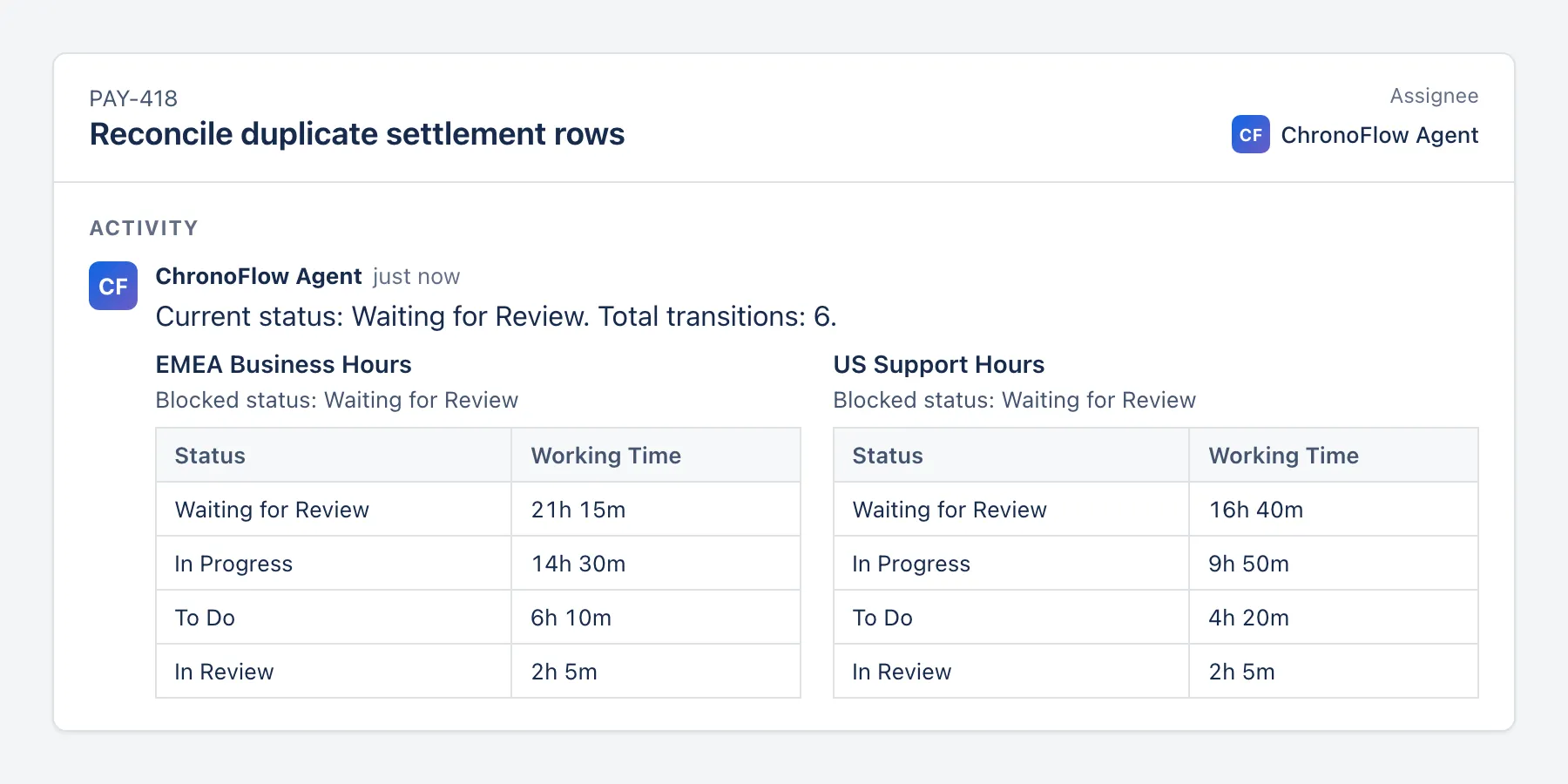Click the 'just now' comment timestamp
Image resolution: width=1568 pixels, height=784 pixels.
416,277
